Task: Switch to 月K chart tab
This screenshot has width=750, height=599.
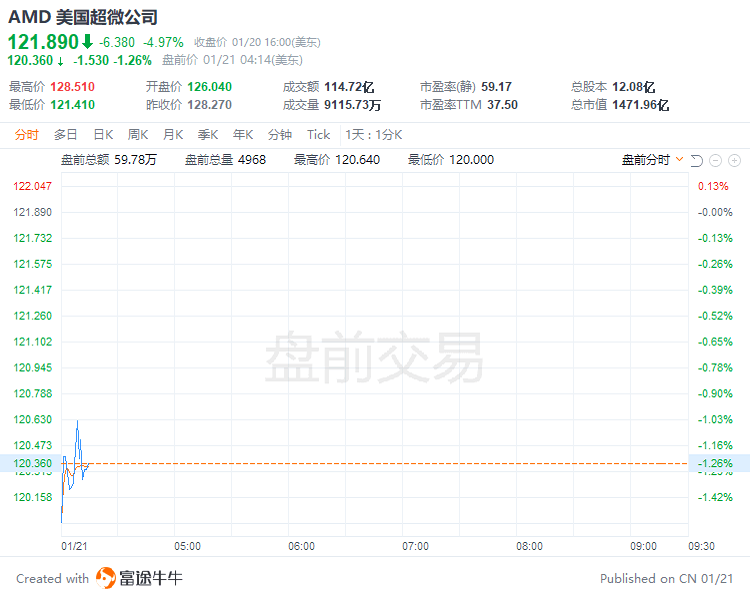Action: coord(173,135)
